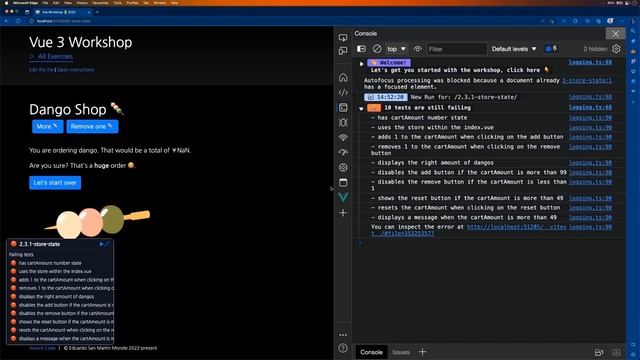Click the 2.3.1-store-state panel title

40,244
